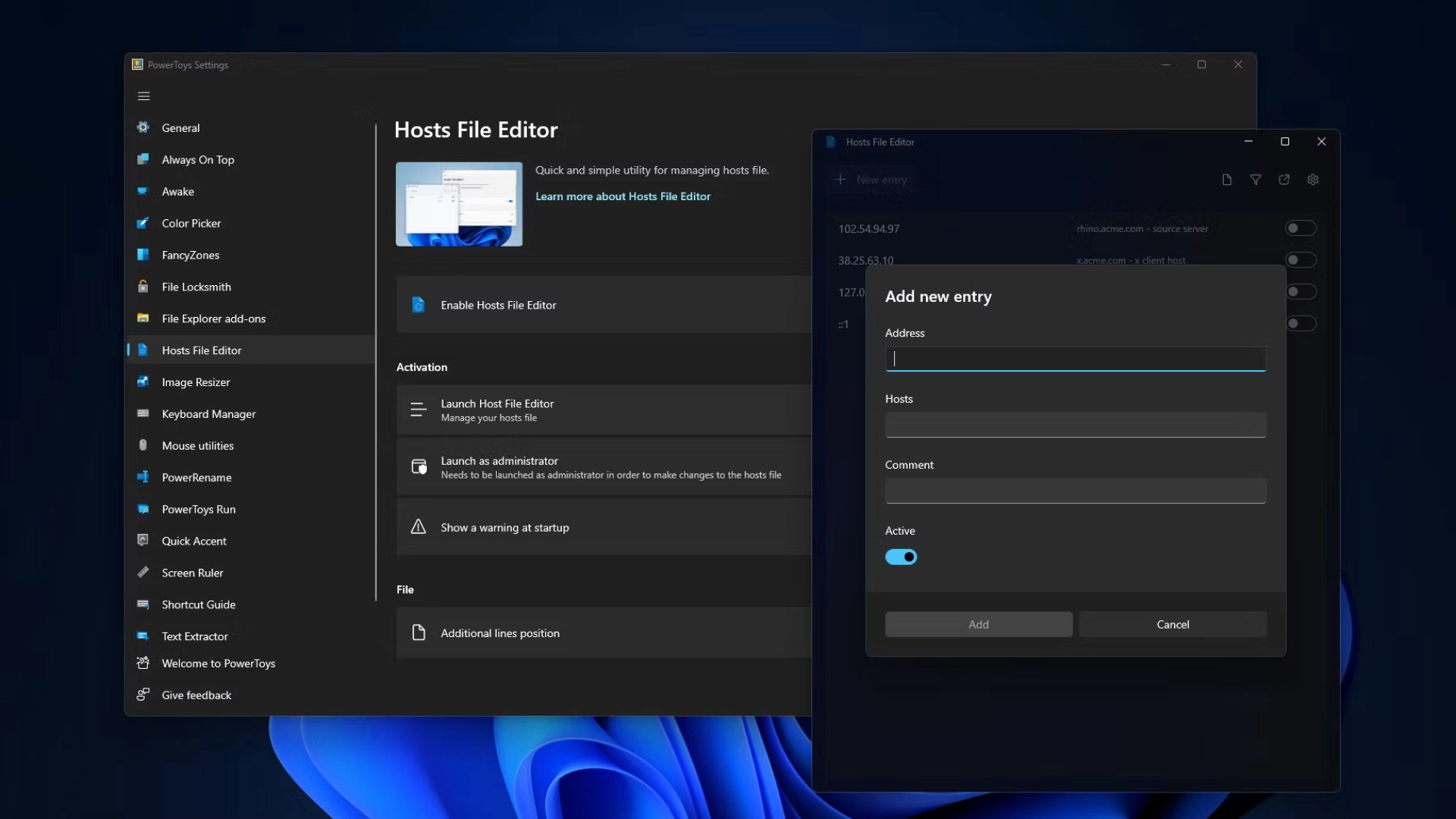Click the Keyboard Manager sidebar icon
Screen dimensions: 1456x819
pyautogui.click(x=143, y=414)
